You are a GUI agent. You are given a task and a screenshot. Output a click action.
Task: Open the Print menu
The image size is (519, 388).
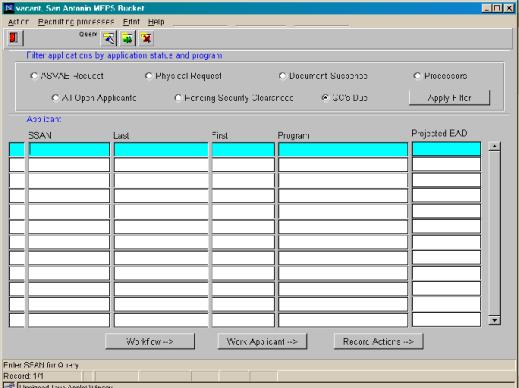131,22
